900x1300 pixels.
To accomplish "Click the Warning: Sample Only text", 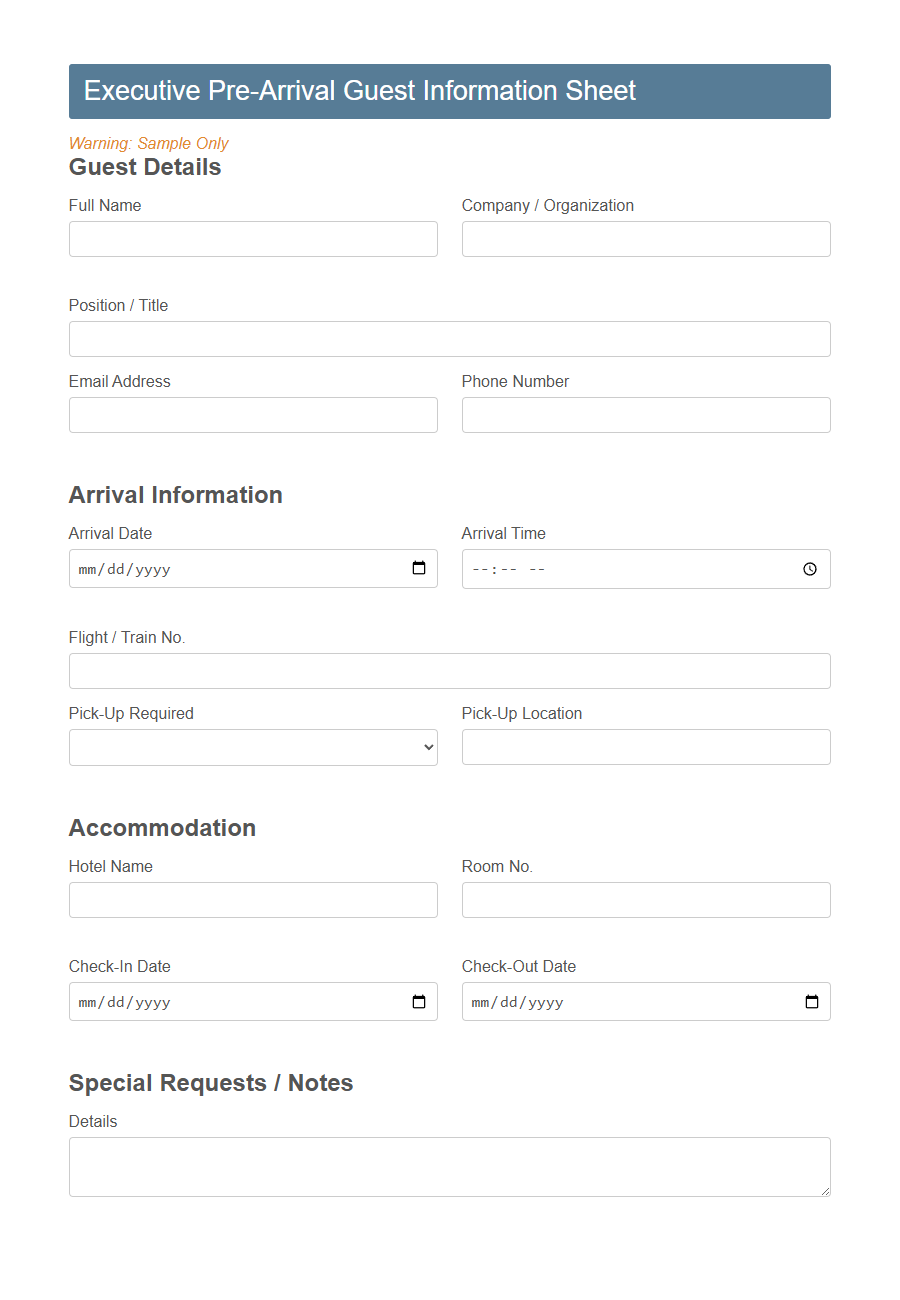I will tap(148, 143).
